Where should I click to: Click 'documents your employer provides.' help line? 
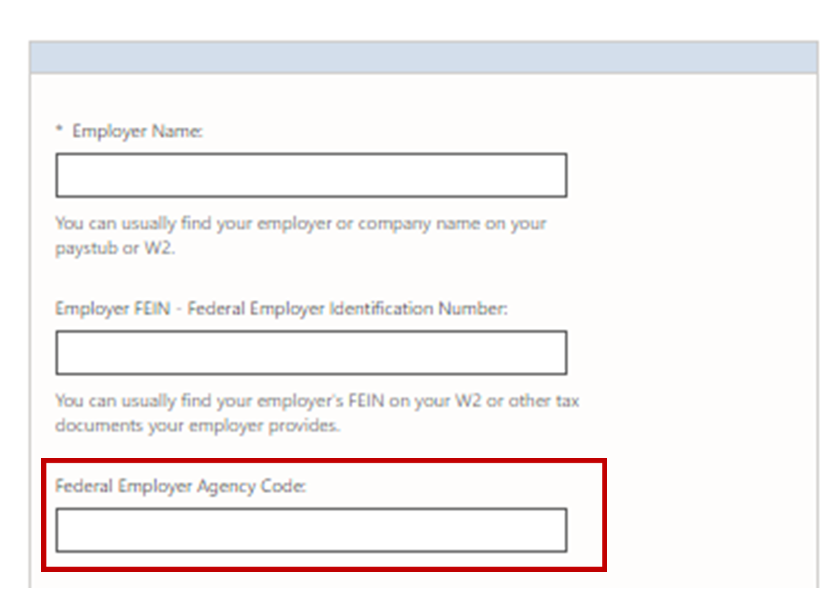(x=198, y=425)
